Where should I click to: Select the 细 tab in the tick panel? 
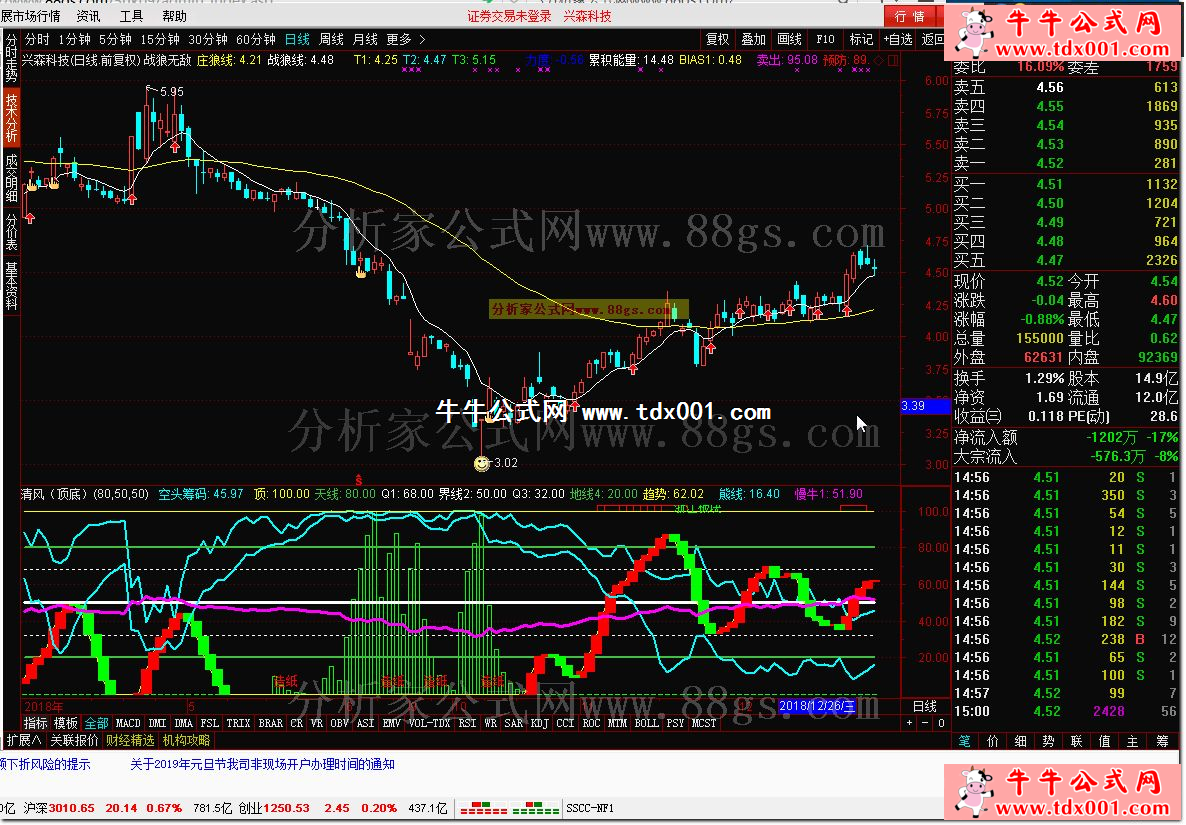pos(1020,741)
